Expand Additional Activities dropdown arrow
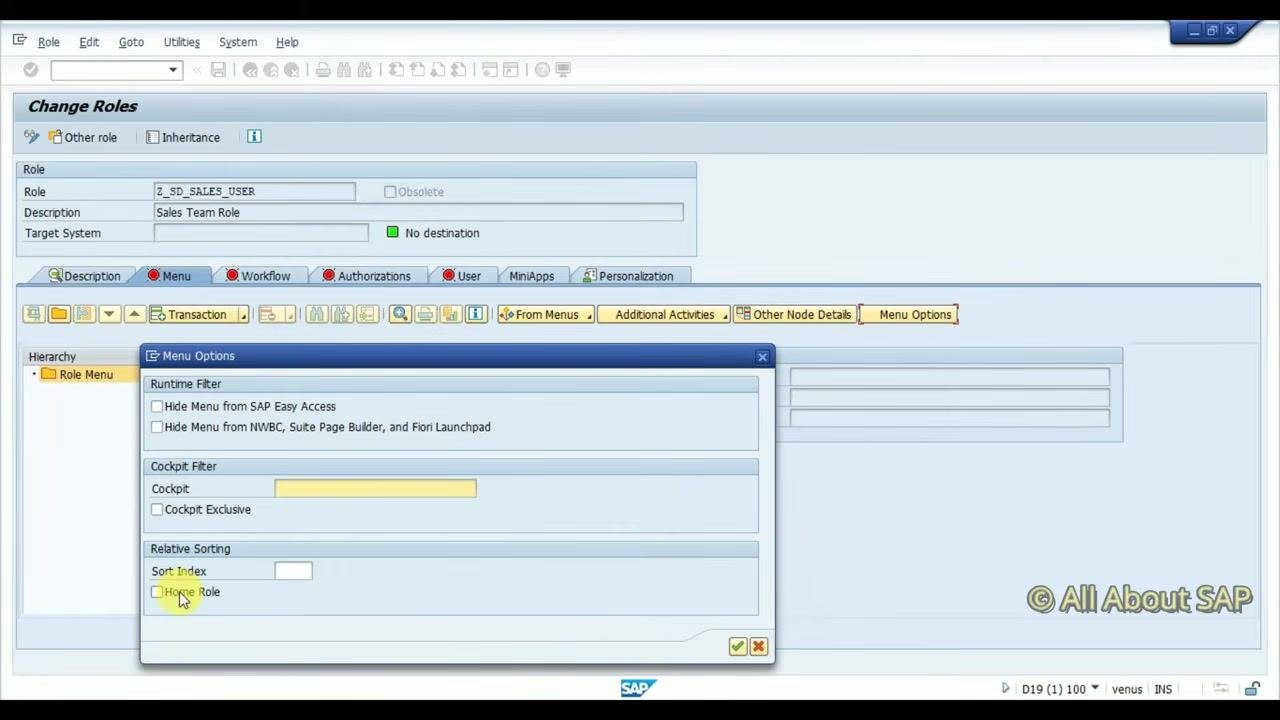The image size is (1280, 720). click(x=725, y=315)
